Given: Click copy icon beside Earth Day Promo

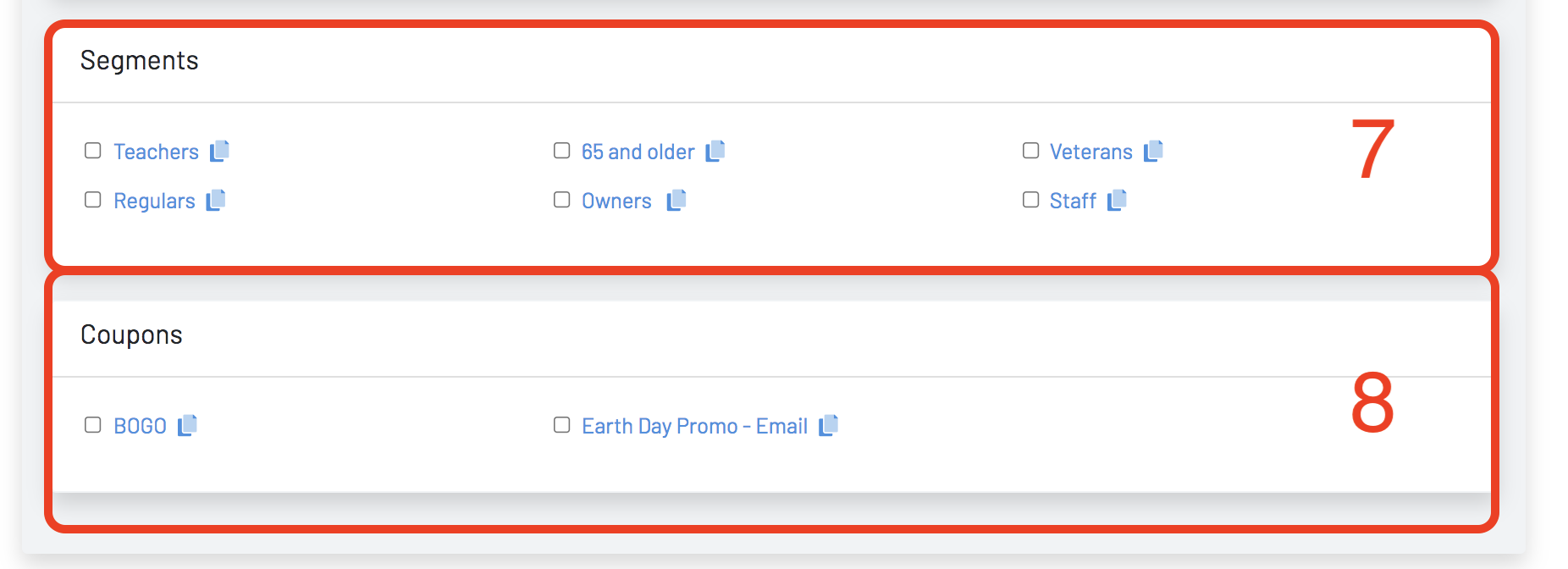Looking at the screenshot, I should tap(828, 425).
